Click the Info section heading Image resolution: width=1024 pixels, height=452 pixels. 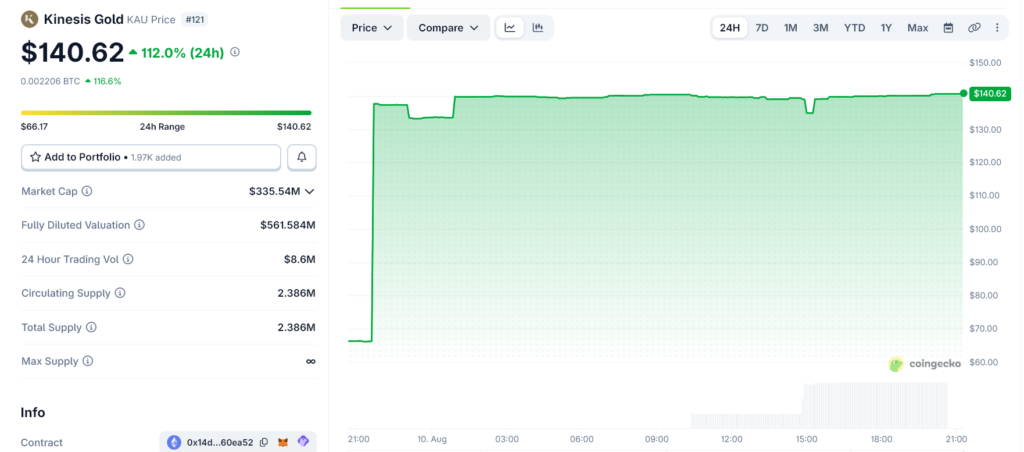click(33, 412)
